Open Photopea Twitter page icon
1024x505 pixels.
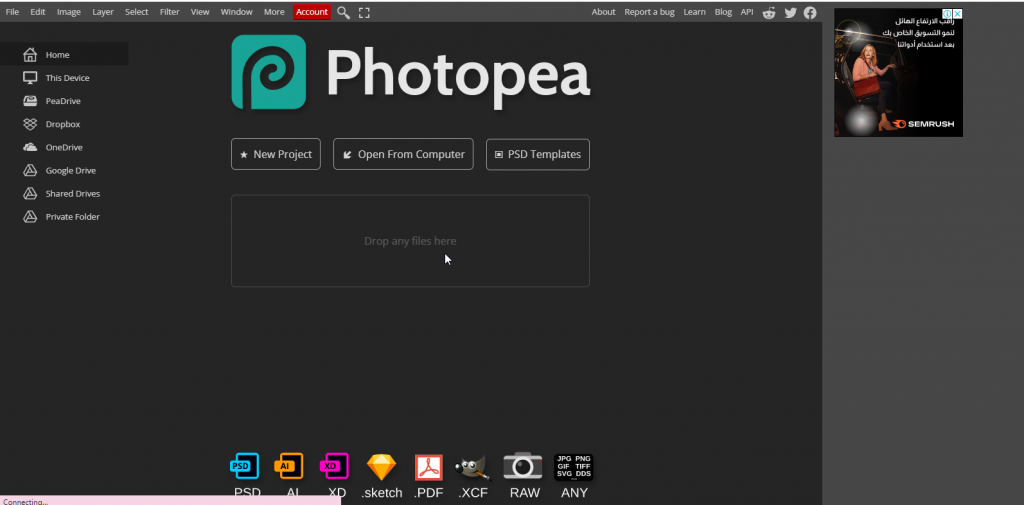790,12
